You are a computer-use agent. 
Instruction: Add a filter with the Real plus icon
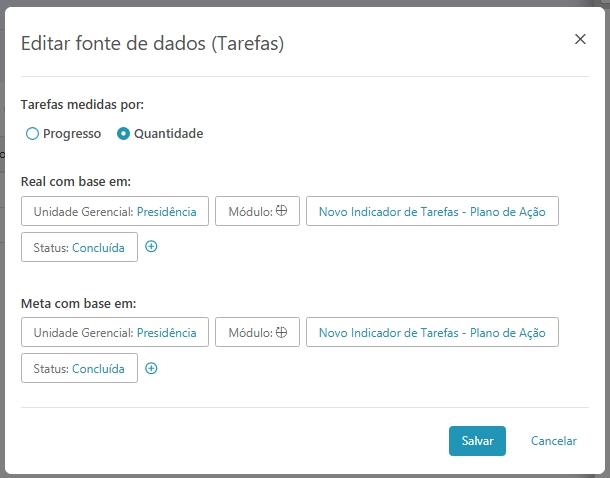(x=152, y=247)
